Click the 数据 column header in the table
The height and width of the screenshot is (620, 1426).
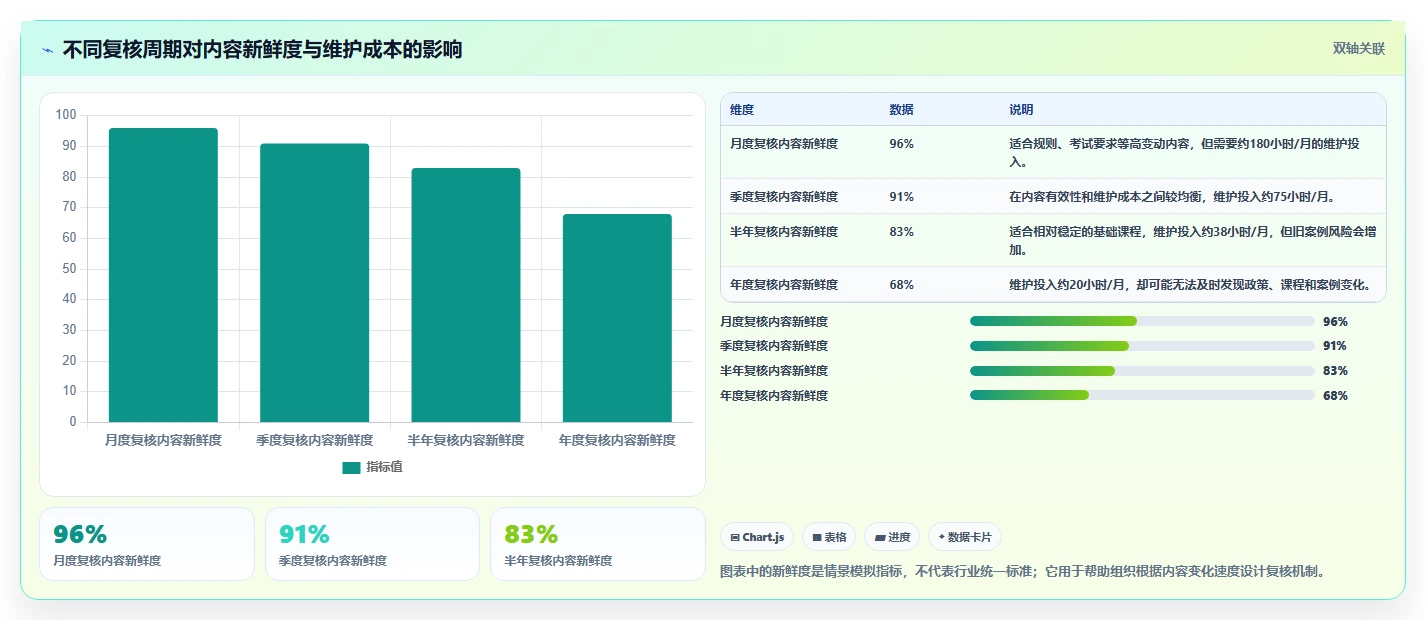[901, 109]
